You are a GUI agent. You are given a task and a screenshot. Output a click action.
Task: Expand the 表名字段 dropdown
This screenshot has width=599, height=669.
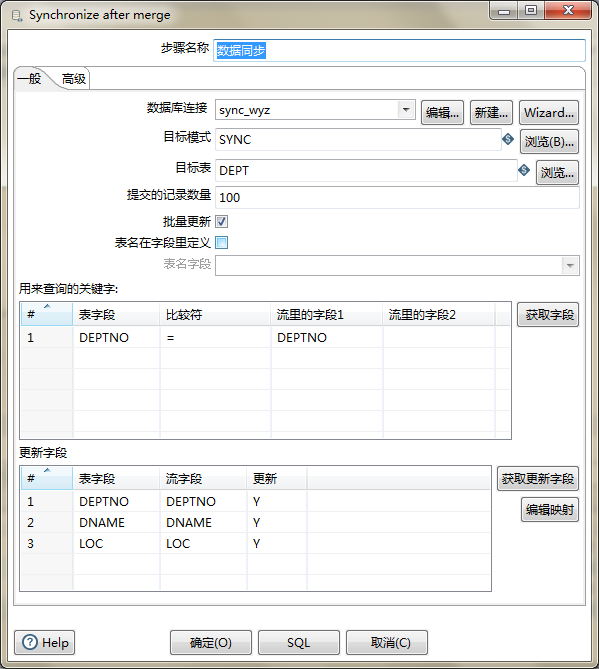(570, 265)
